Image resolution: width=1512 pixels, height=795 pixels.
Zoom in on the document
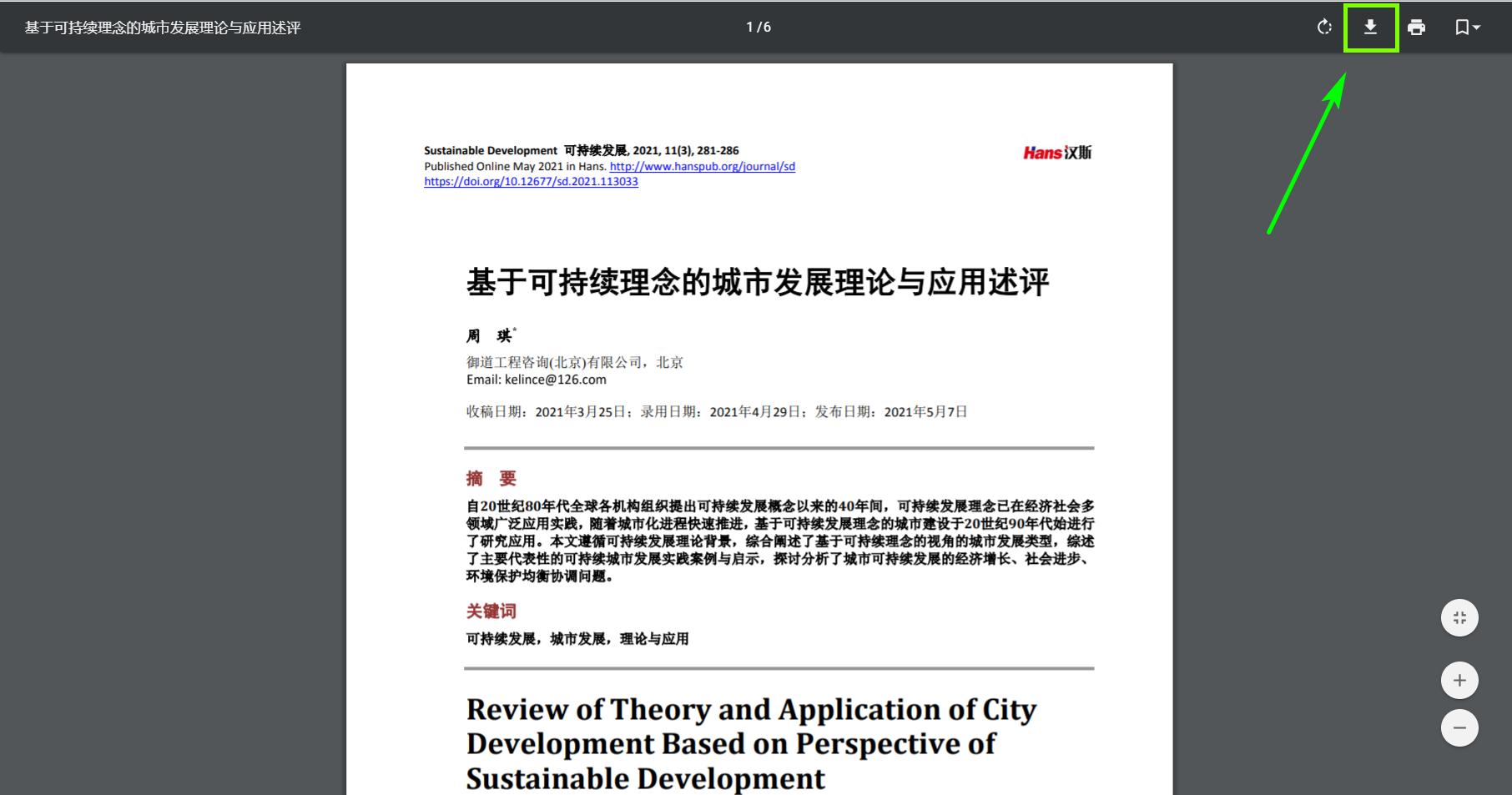point(1459,679)
